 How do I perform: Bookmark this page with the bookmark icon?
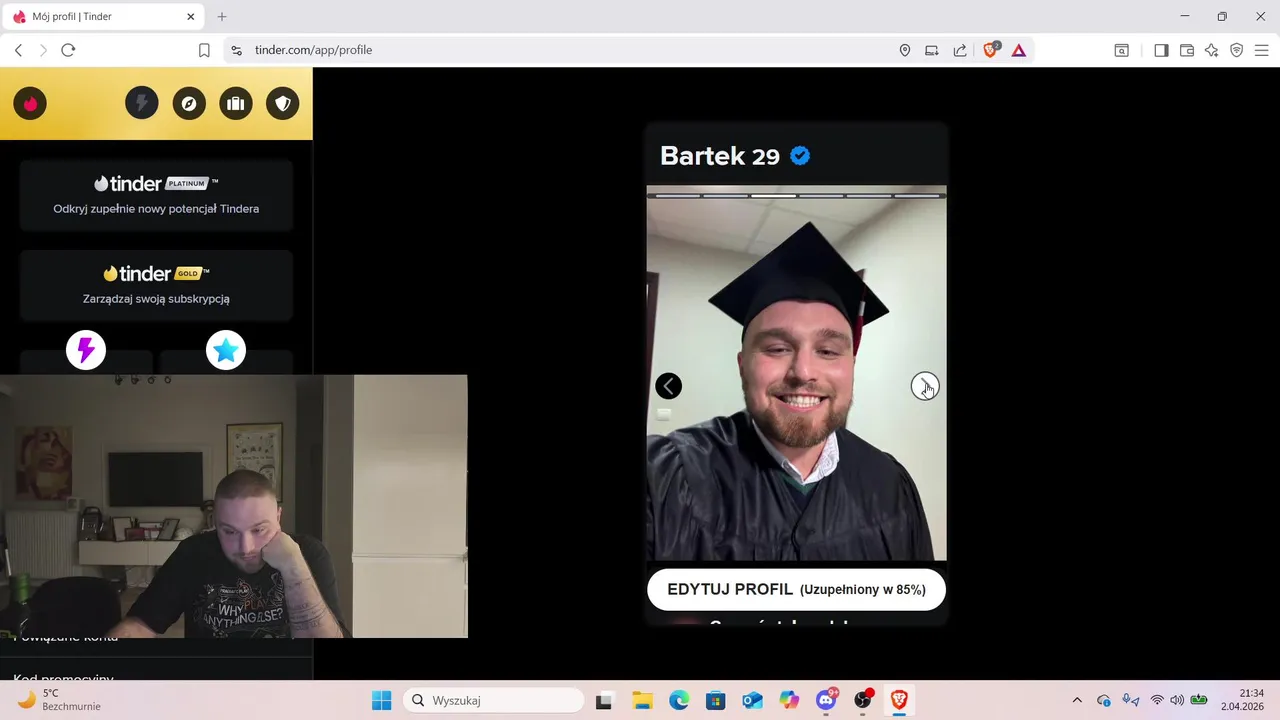204,50
